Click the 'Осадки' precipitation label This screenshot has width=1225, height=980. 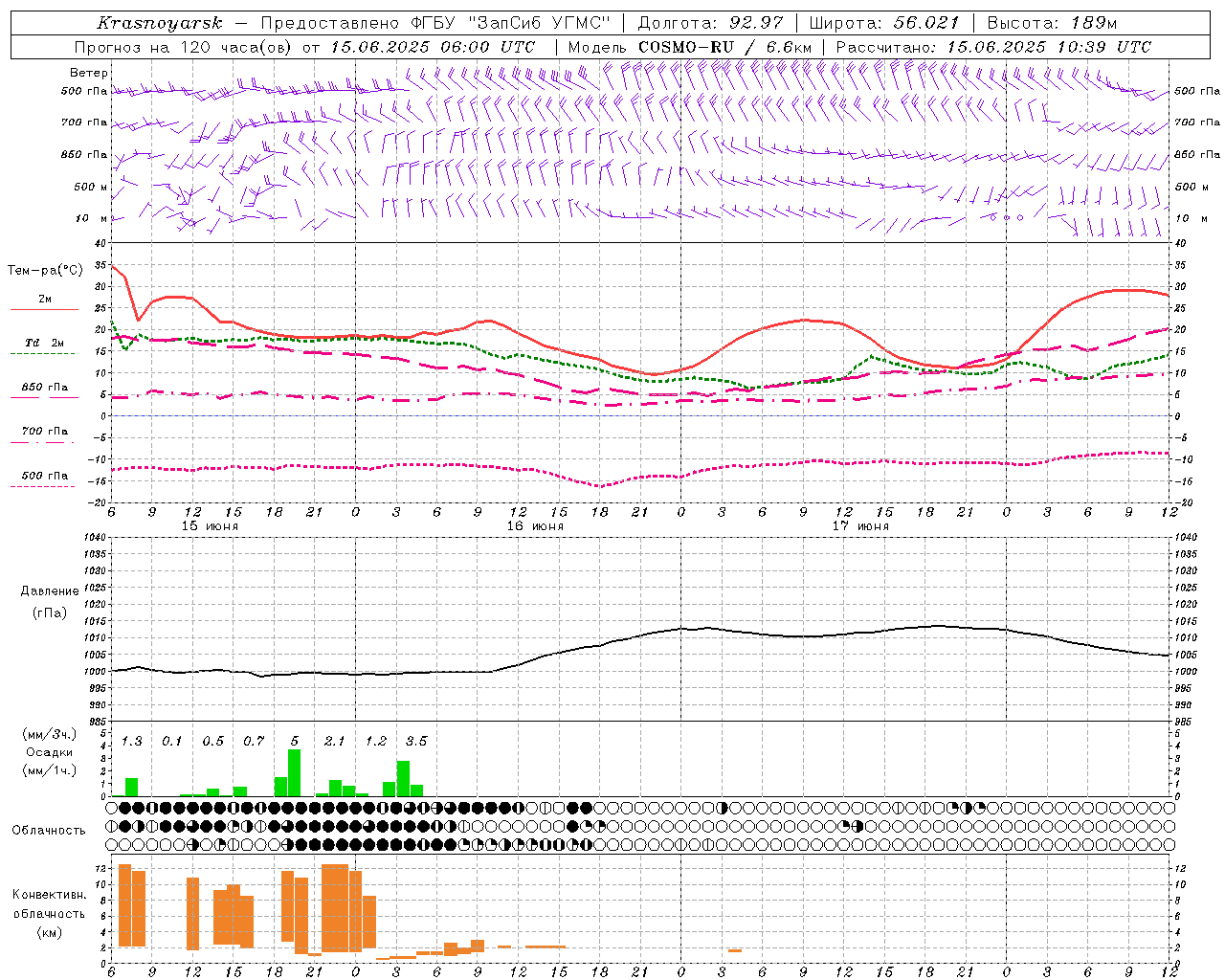tap(49, 752)
